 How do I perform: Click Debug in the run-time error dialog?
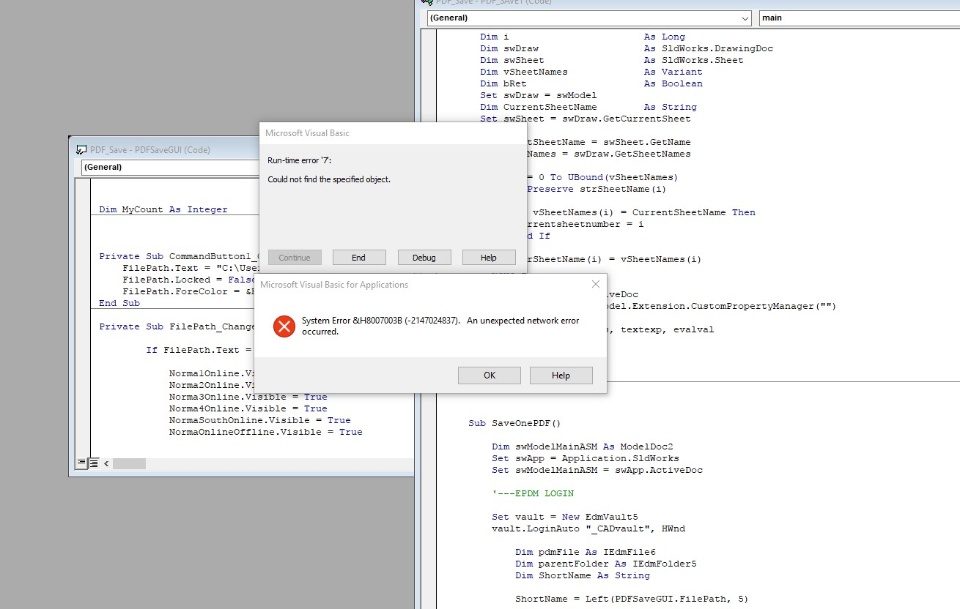(424, 258)
